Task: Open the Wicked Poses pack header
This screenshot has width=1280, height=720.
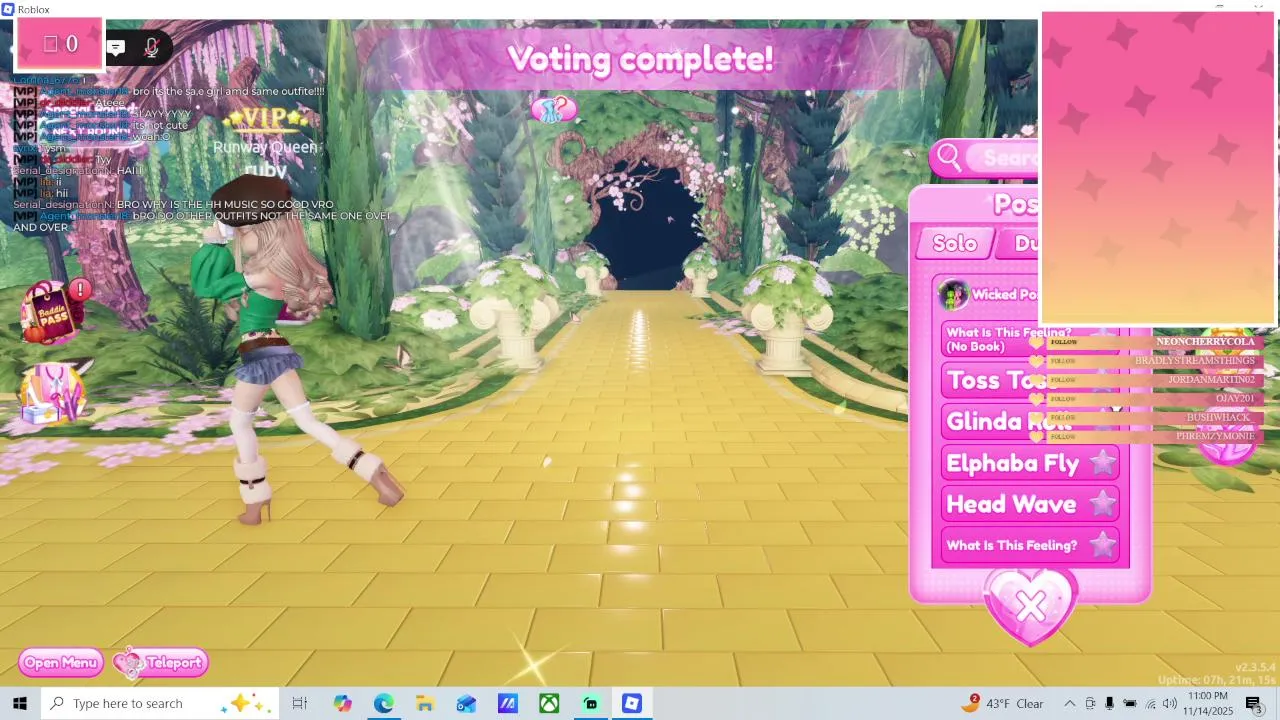Action: (x=988, y=294)
